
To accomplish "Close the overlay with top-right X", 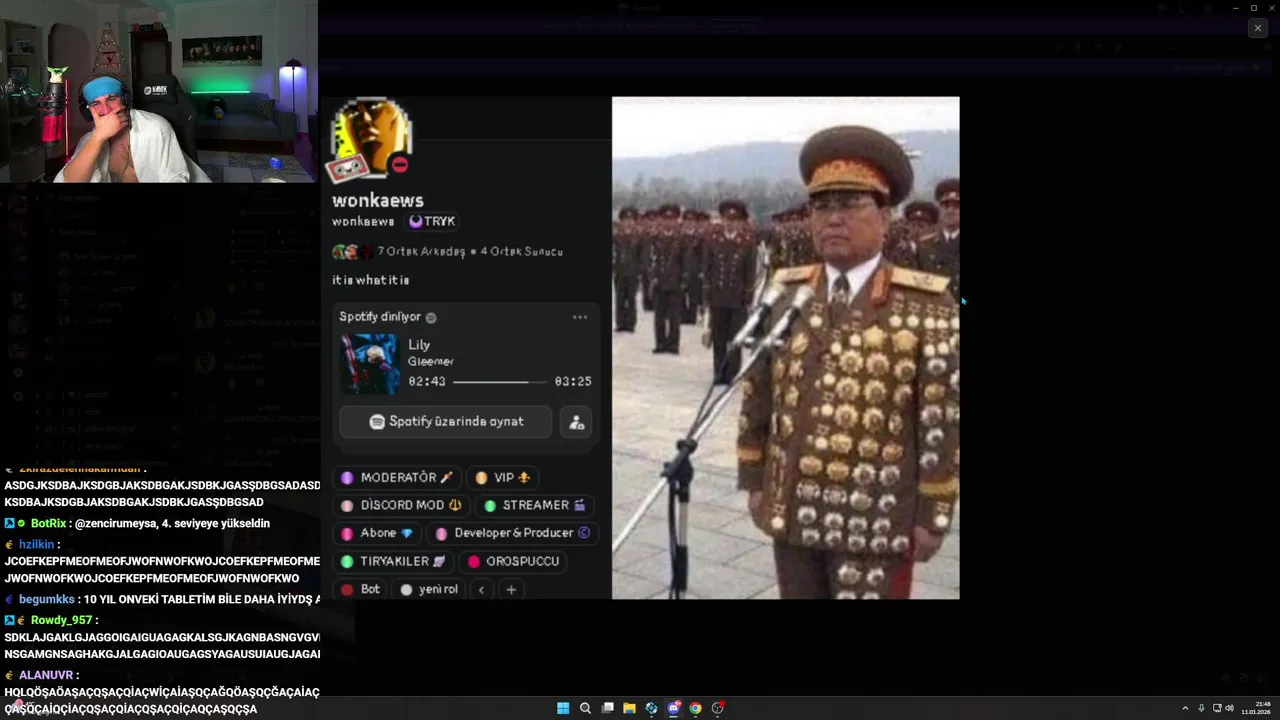I will [x=1258, y=28].
